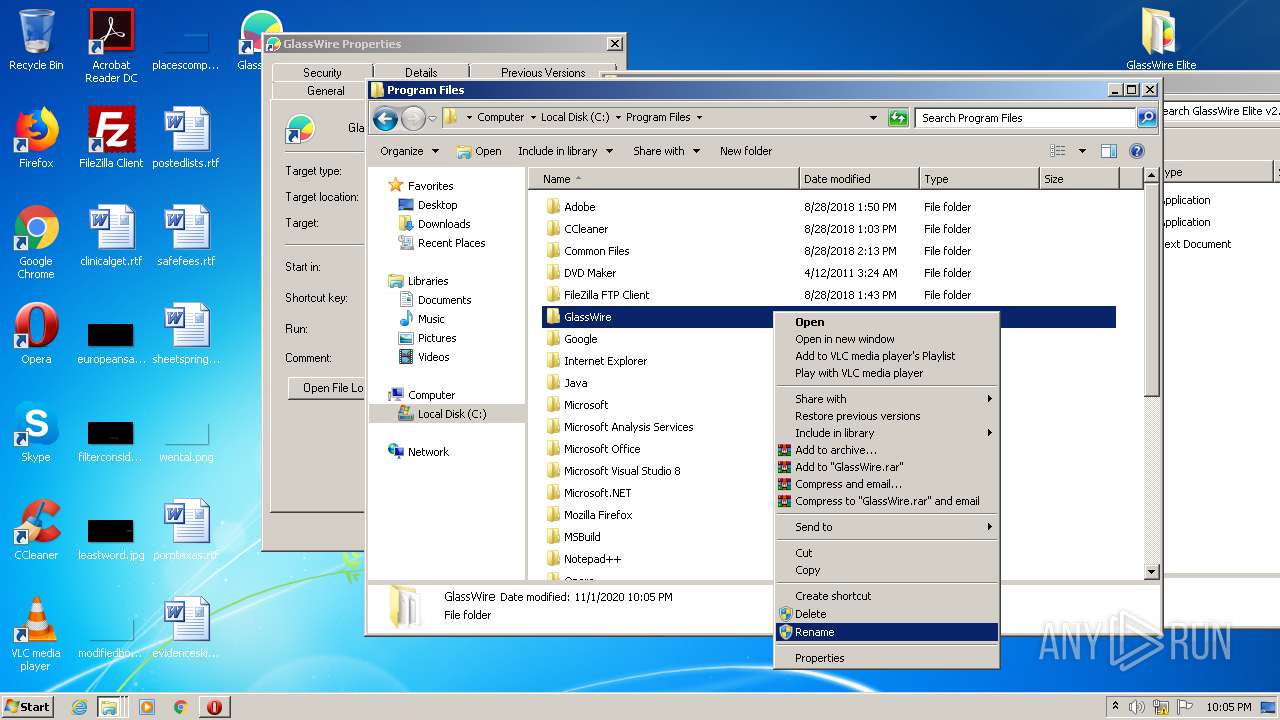Image resolution: width=1280 pixels, height=720 pixels.
Task: Open the view options dropdown arrow
Action: 1082,151
